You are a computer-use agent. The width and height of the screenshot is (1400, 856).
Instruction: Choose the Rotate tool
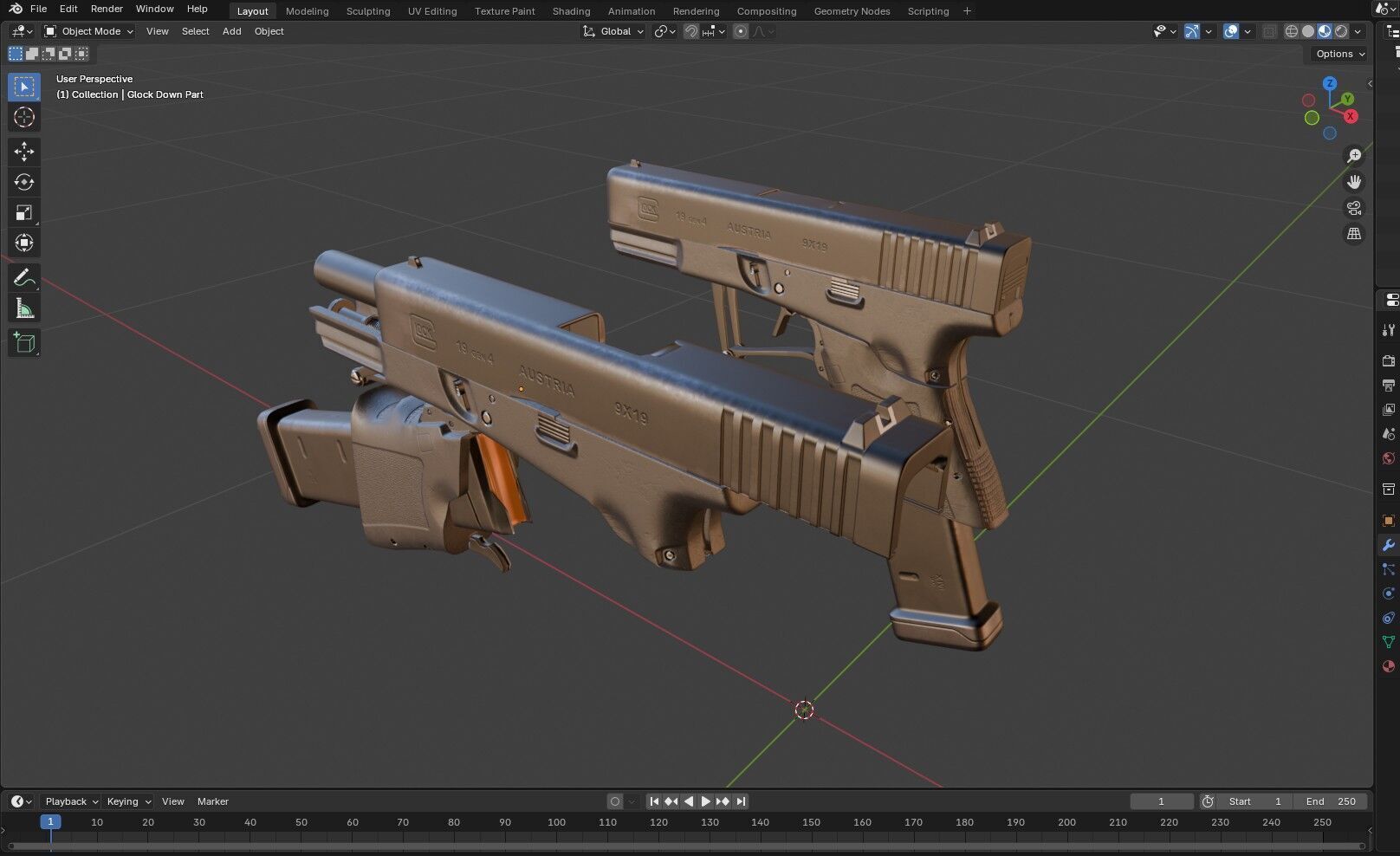coord(24,182)
